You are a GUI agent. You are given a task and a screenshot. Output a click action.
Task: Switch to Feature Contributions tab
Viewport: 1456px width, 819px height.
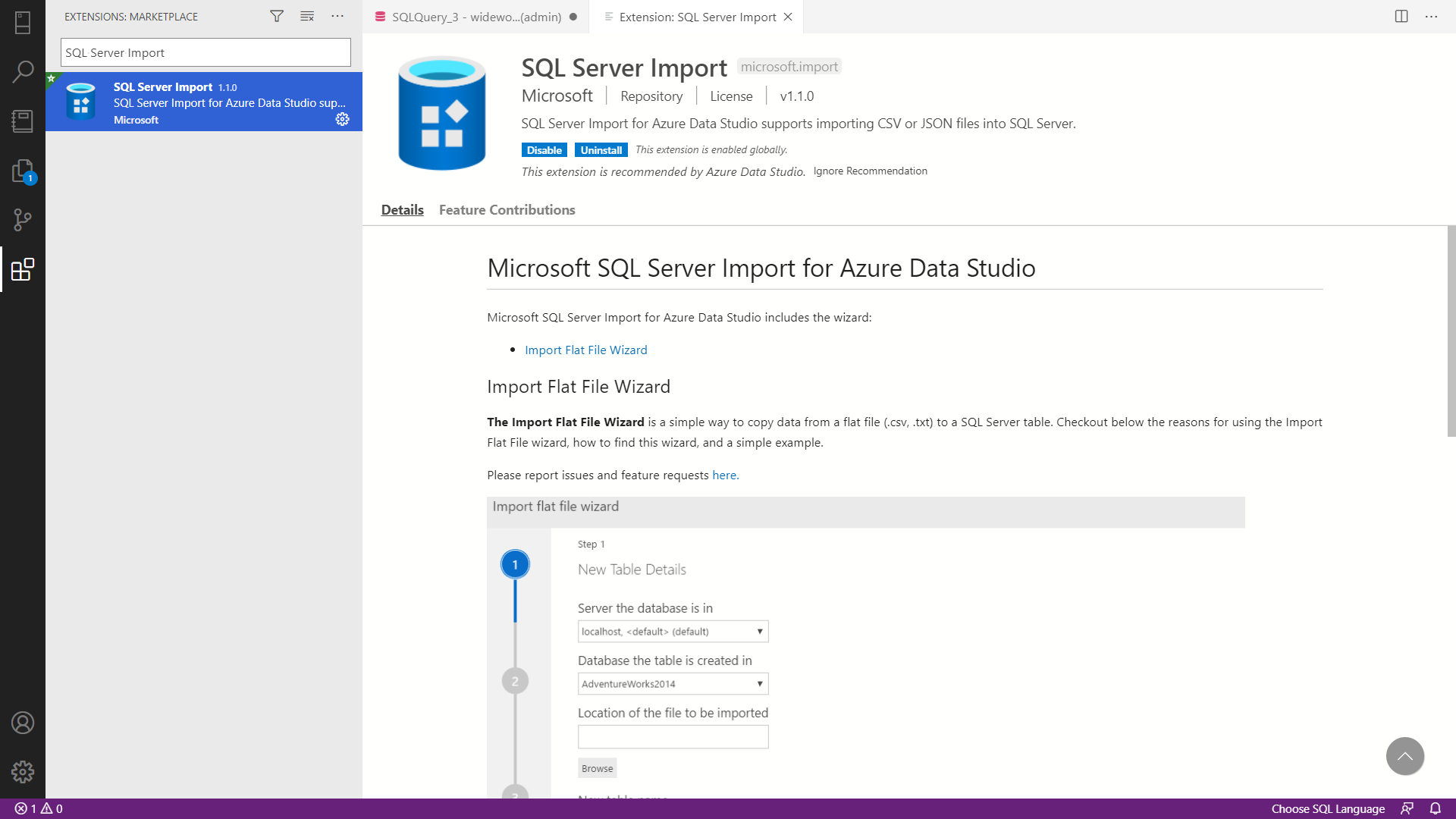point(507,210)
